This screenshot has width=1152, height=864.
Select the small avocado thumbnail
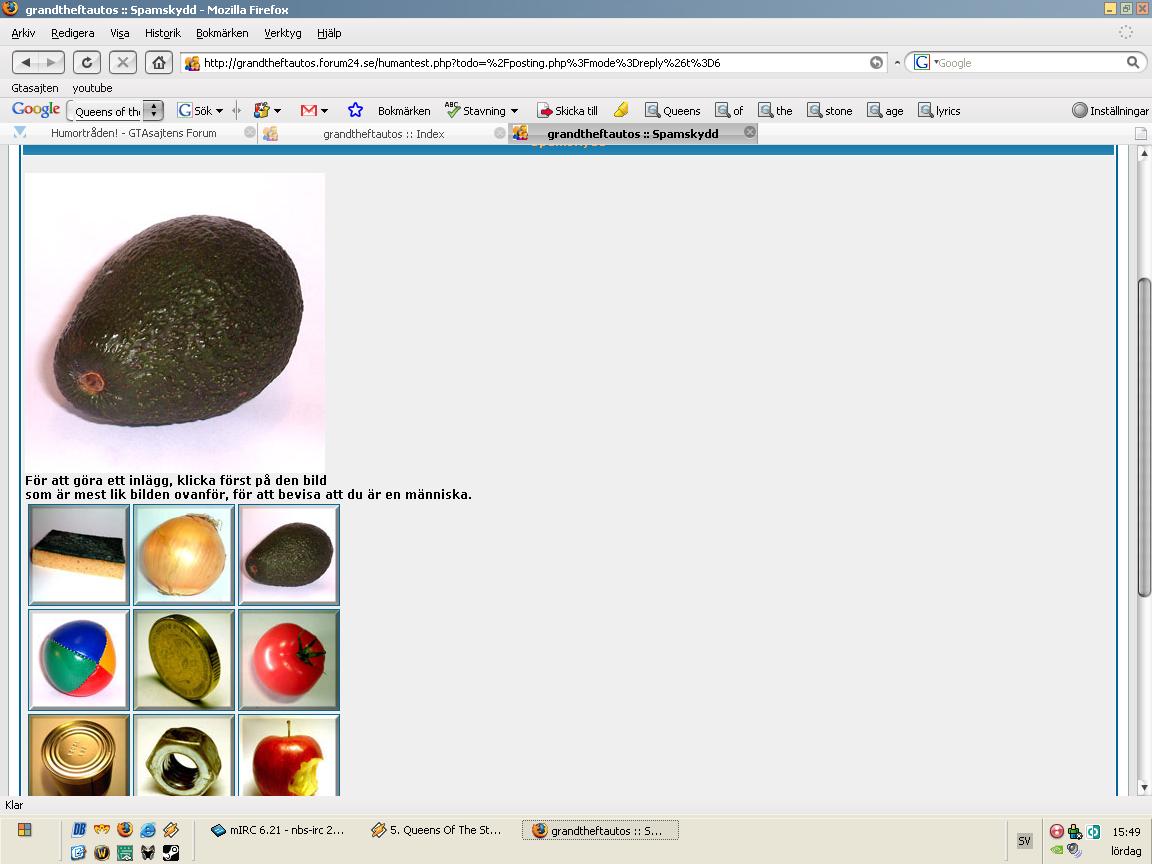tap(289, 555)
